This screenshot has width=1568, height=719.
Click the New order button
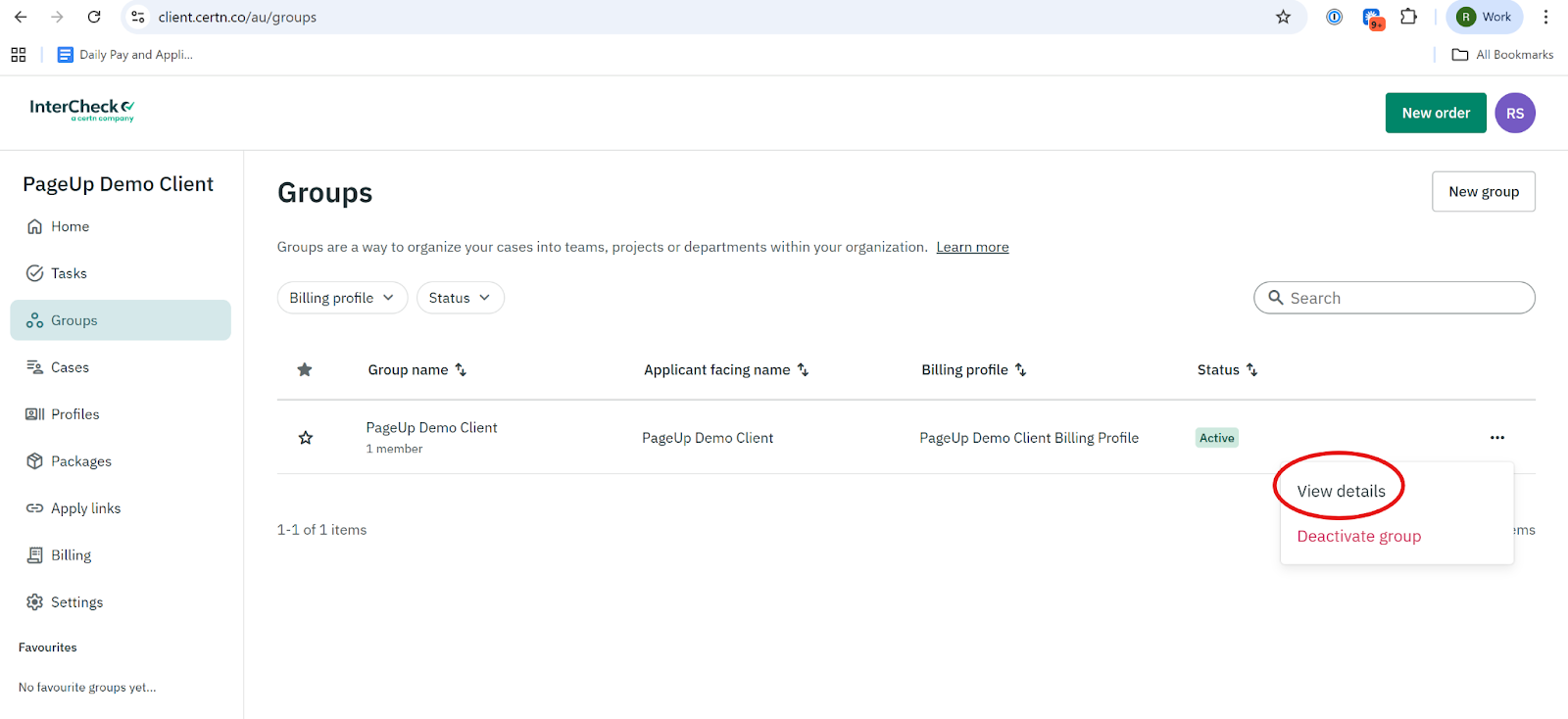[1435, 113]
